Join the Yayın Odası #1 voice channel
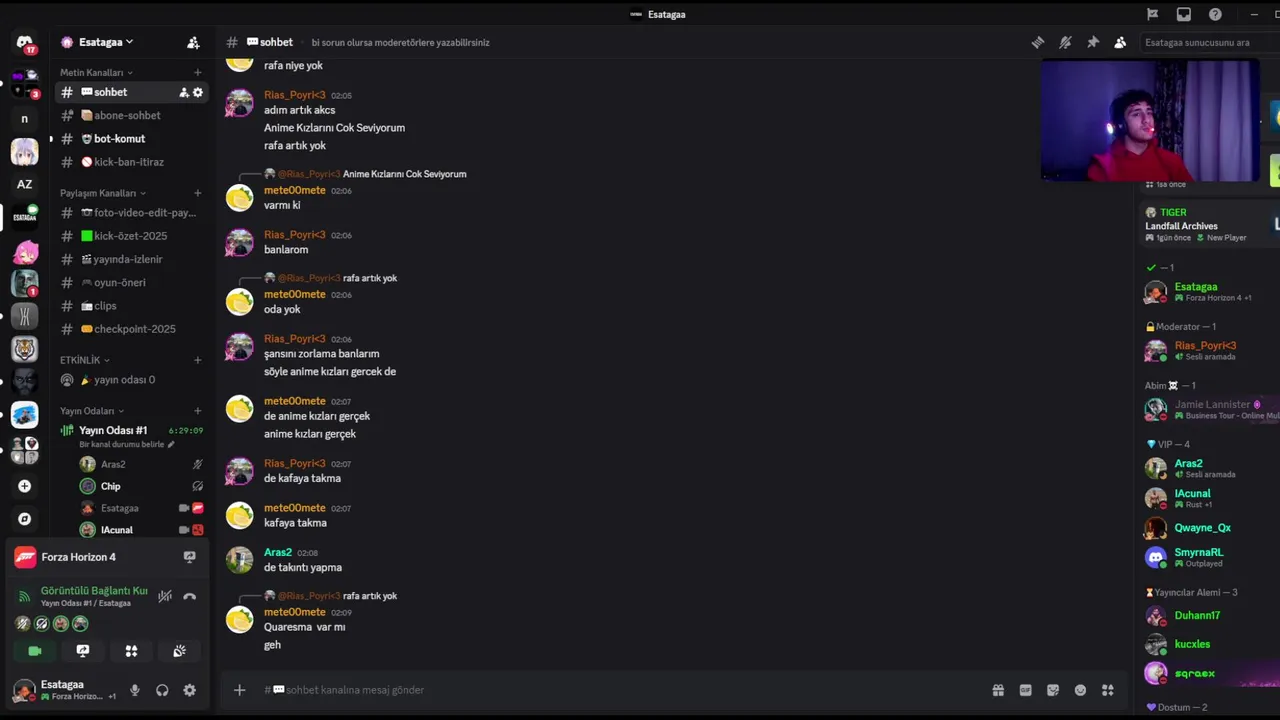 tap(113, 430)
